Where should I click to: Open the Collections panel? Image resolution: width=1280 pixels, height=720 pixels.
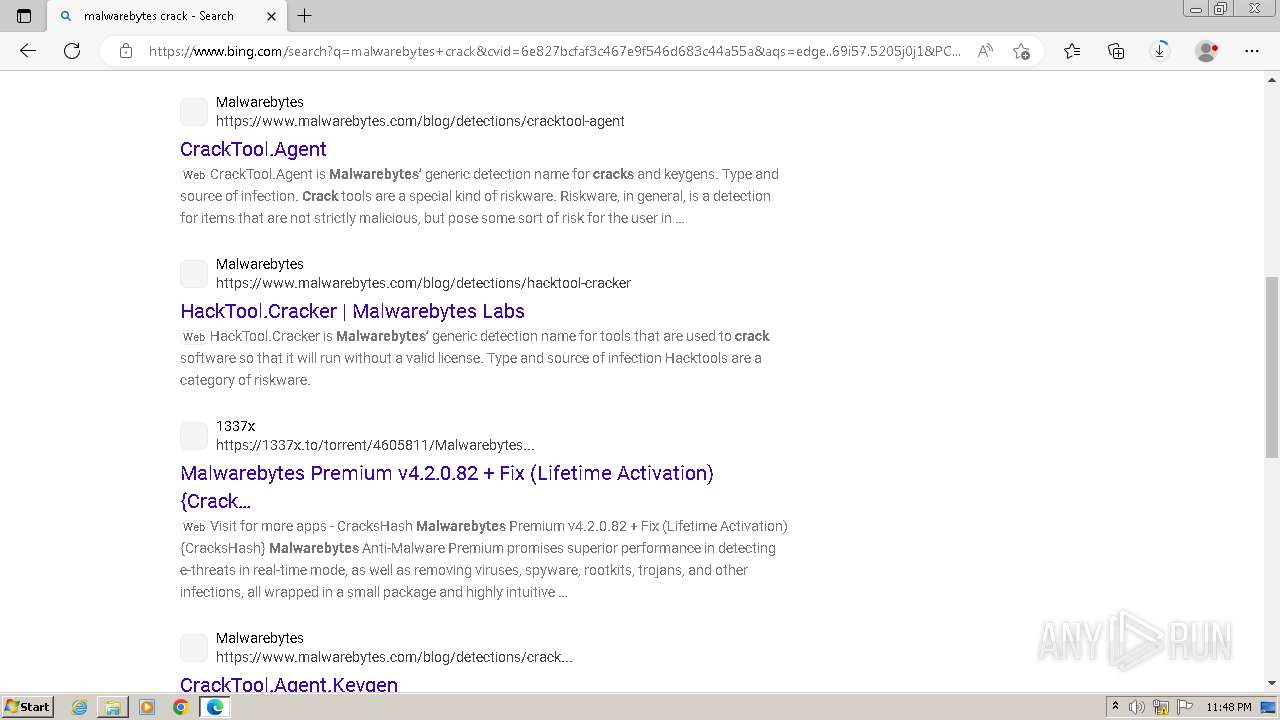[x=1116, y=51]
